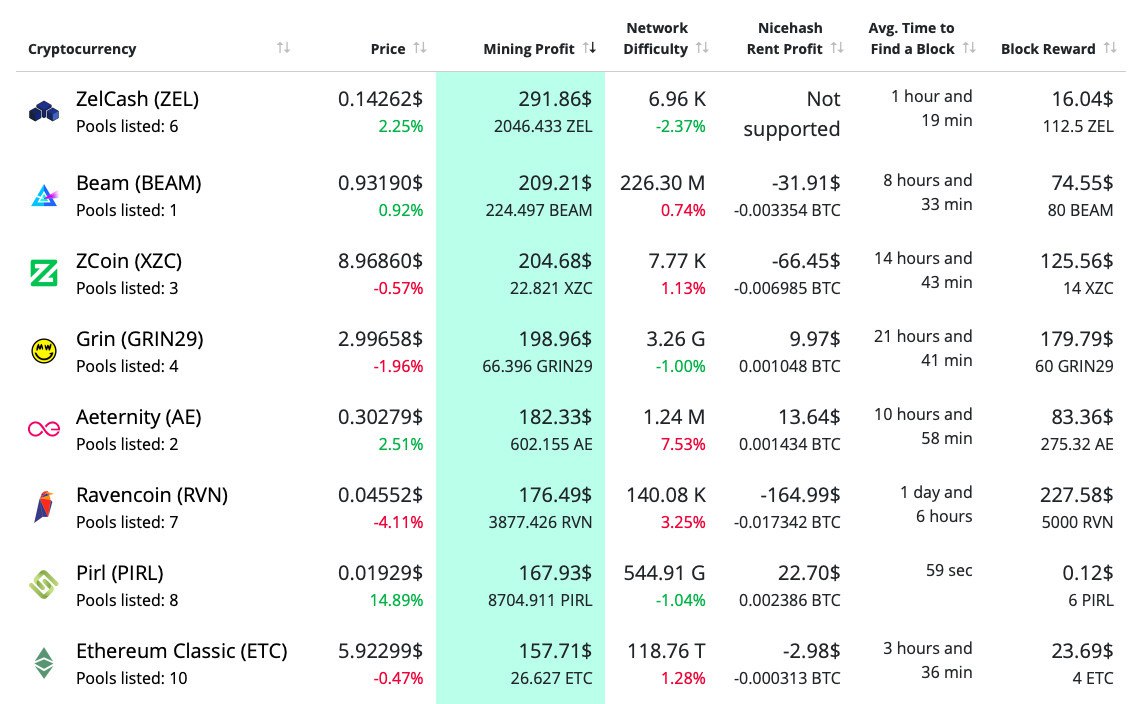This screenshot has width=1131, height=704.
Task: Select Grin mining profit 198.96$
Action: [x=555, y=339]
